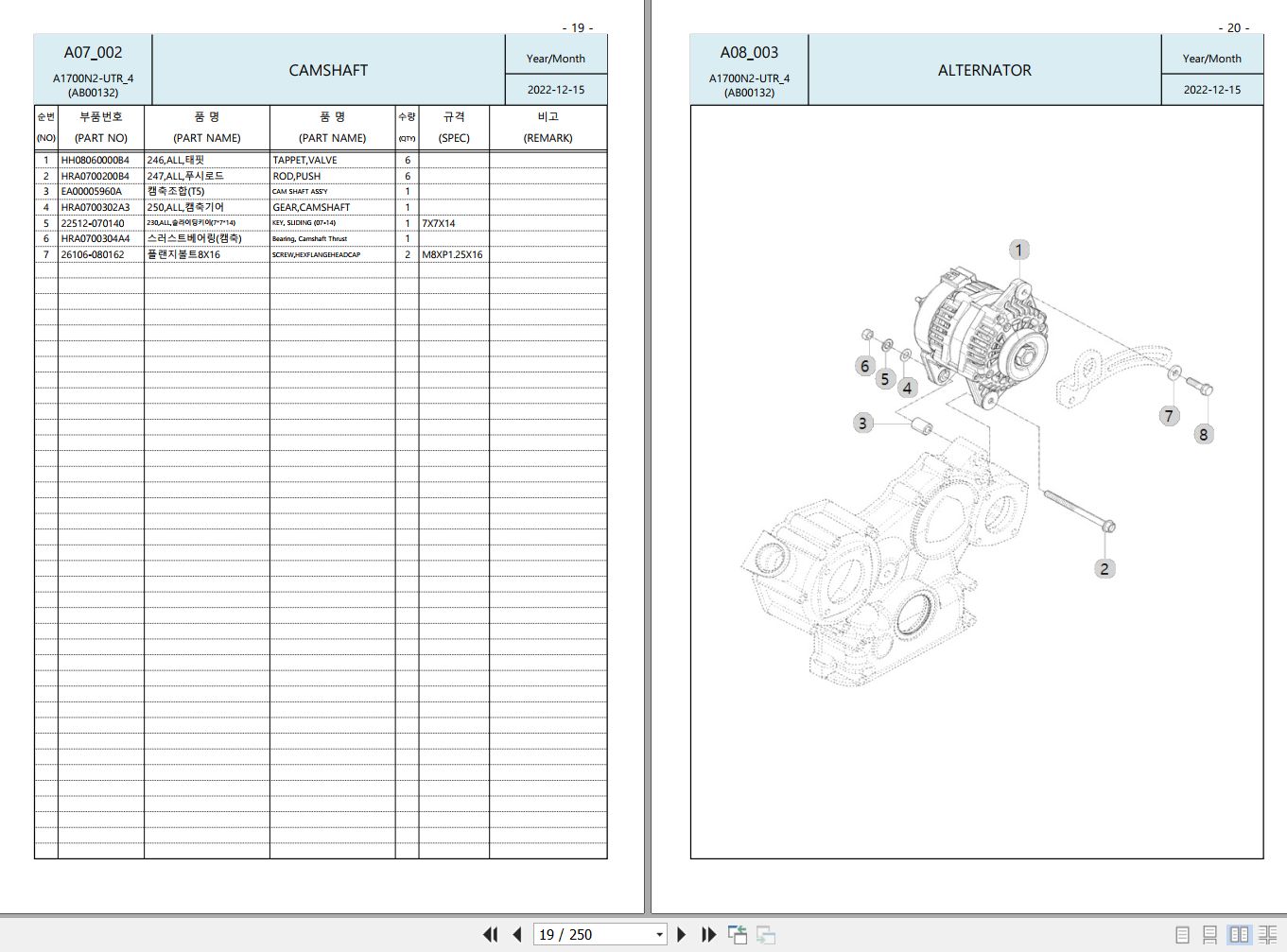Click the grayed-out next view icon
1287x952 pixels.
(x=766, y=935)
